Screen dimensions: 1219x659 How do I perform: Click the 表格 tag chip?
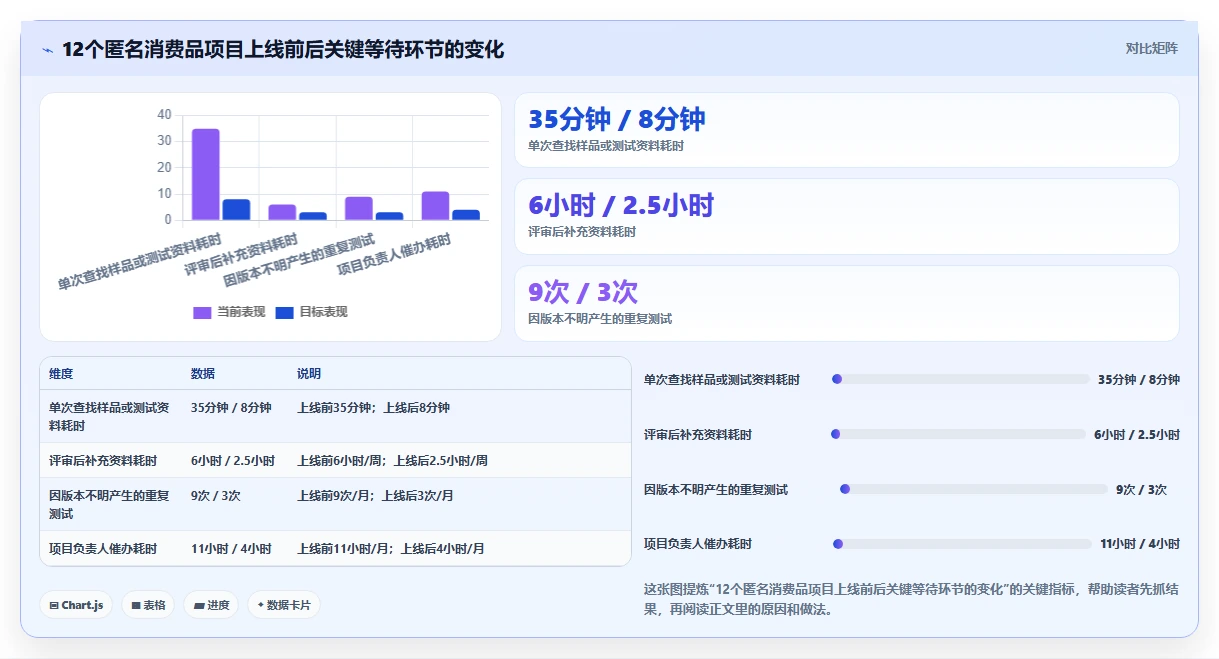(148, 605)
